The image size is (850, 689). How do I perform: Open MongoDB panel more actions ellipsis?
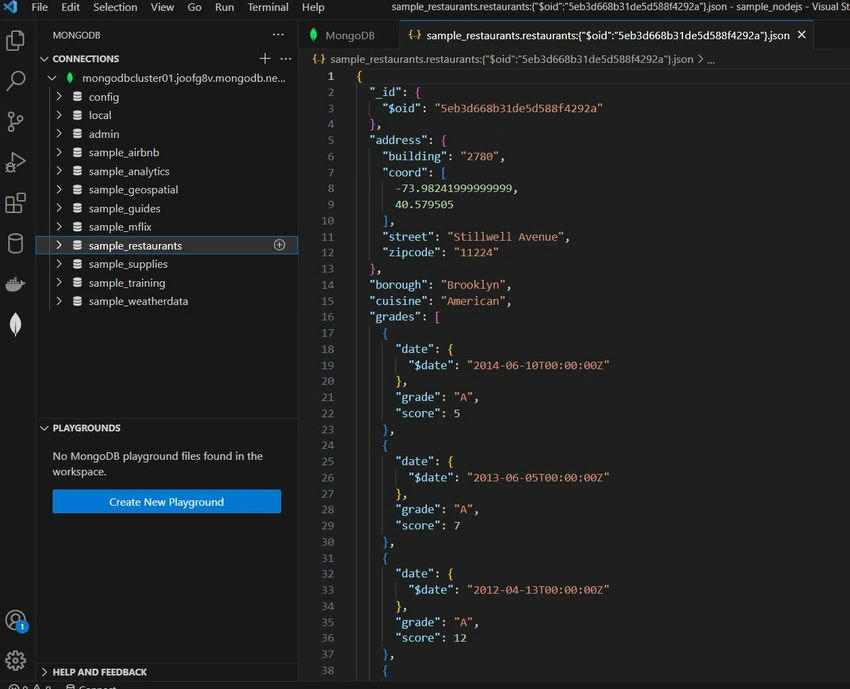click(278, 35)
